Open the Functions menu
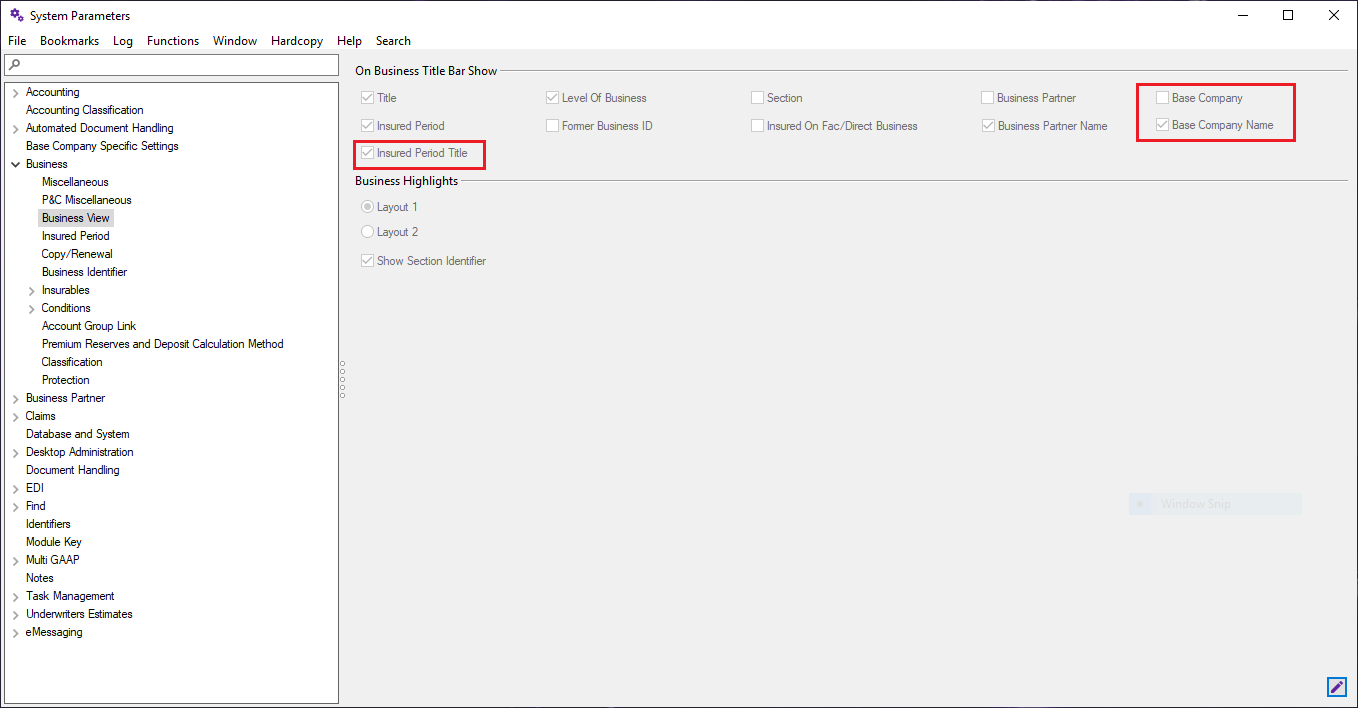This screenshot has width=1358, height=708. pos(173,41)
